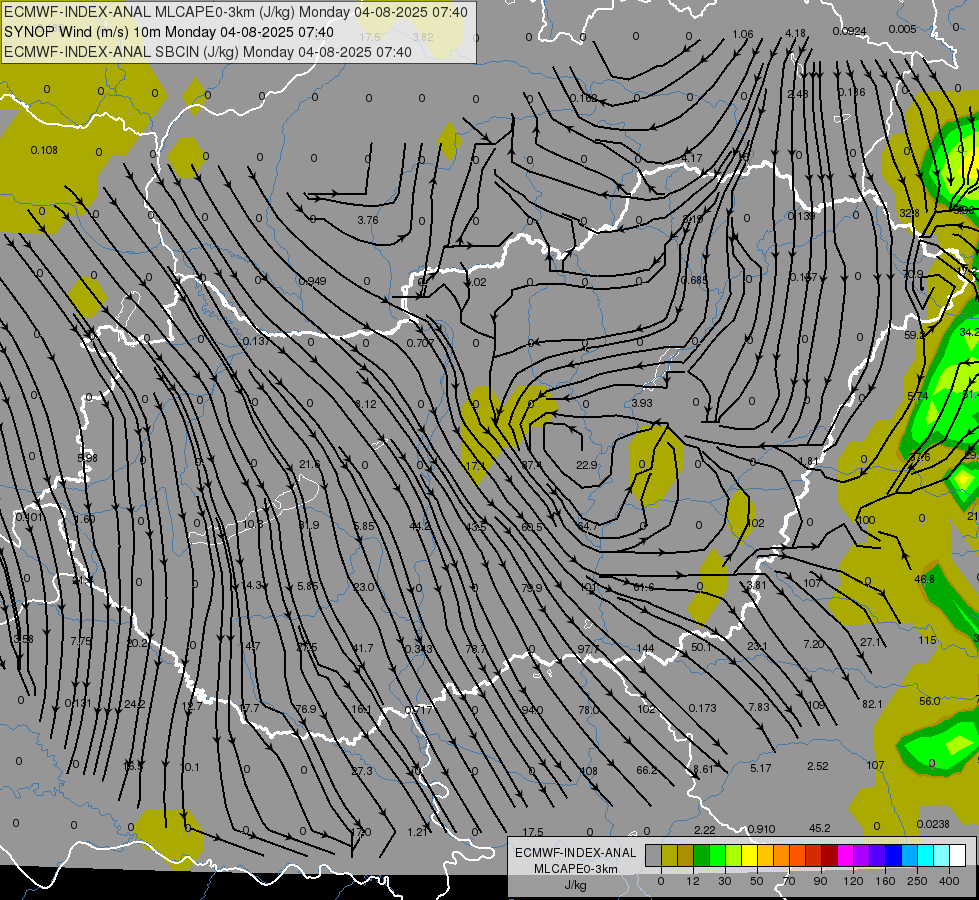Click the '50' legend scale label
The width and height of the screenshot is (979, 900).
click(757, 881)
